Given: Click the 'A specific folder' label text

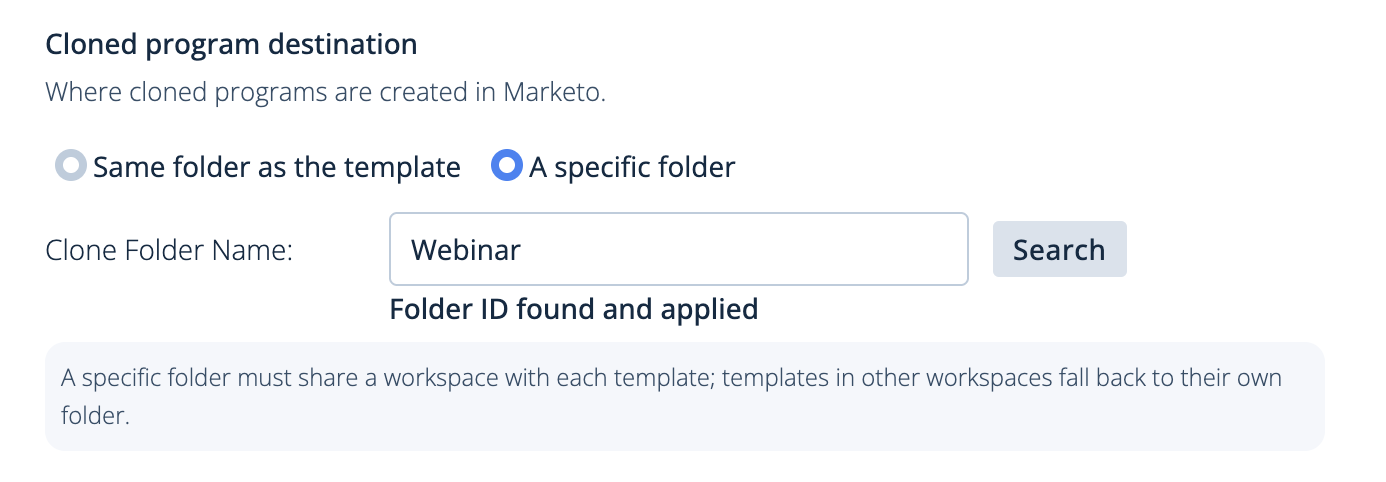Looking at the screenshot, I should coord(632,167).
